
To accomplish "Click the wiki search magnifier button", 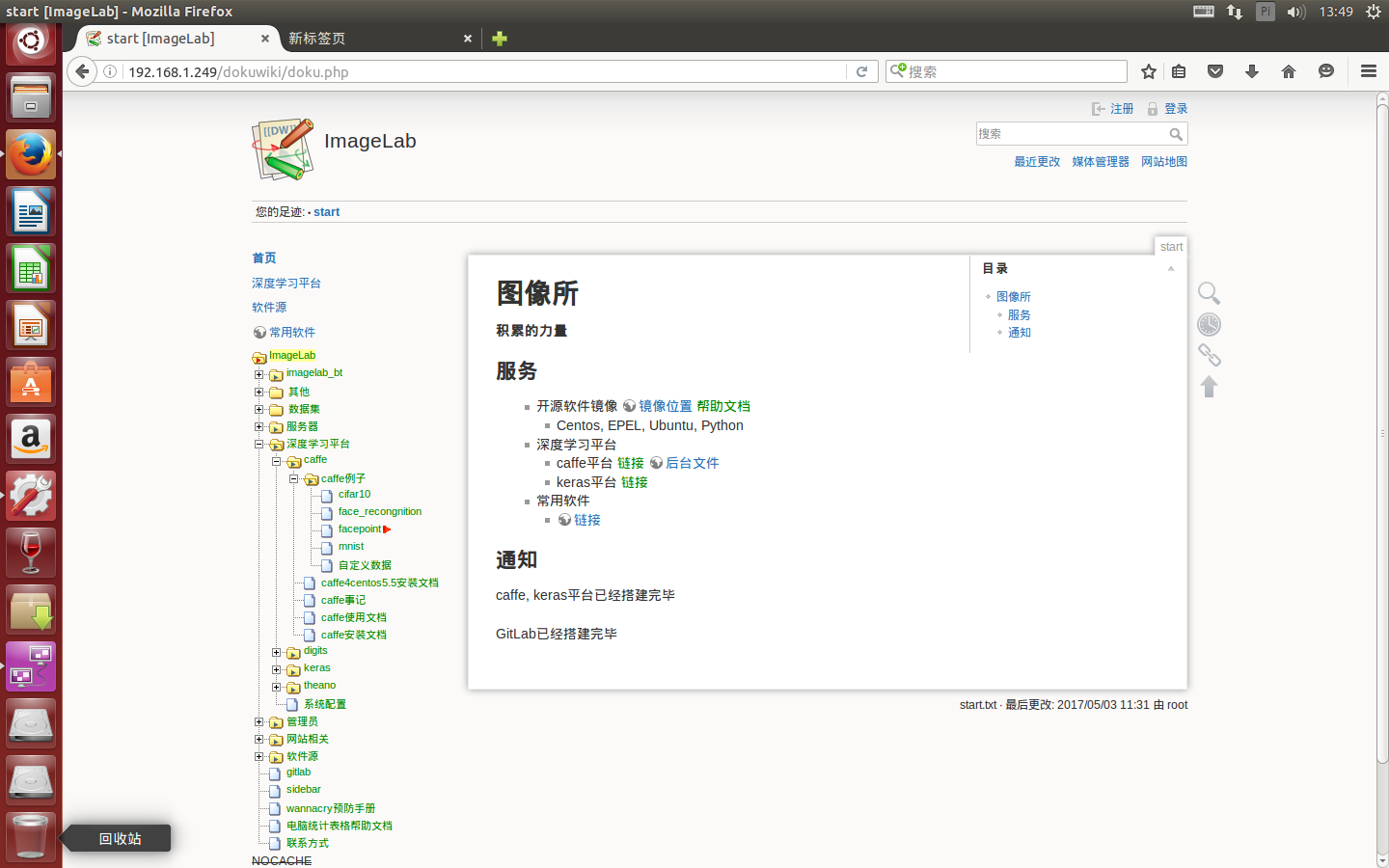I will (1176, 134).
